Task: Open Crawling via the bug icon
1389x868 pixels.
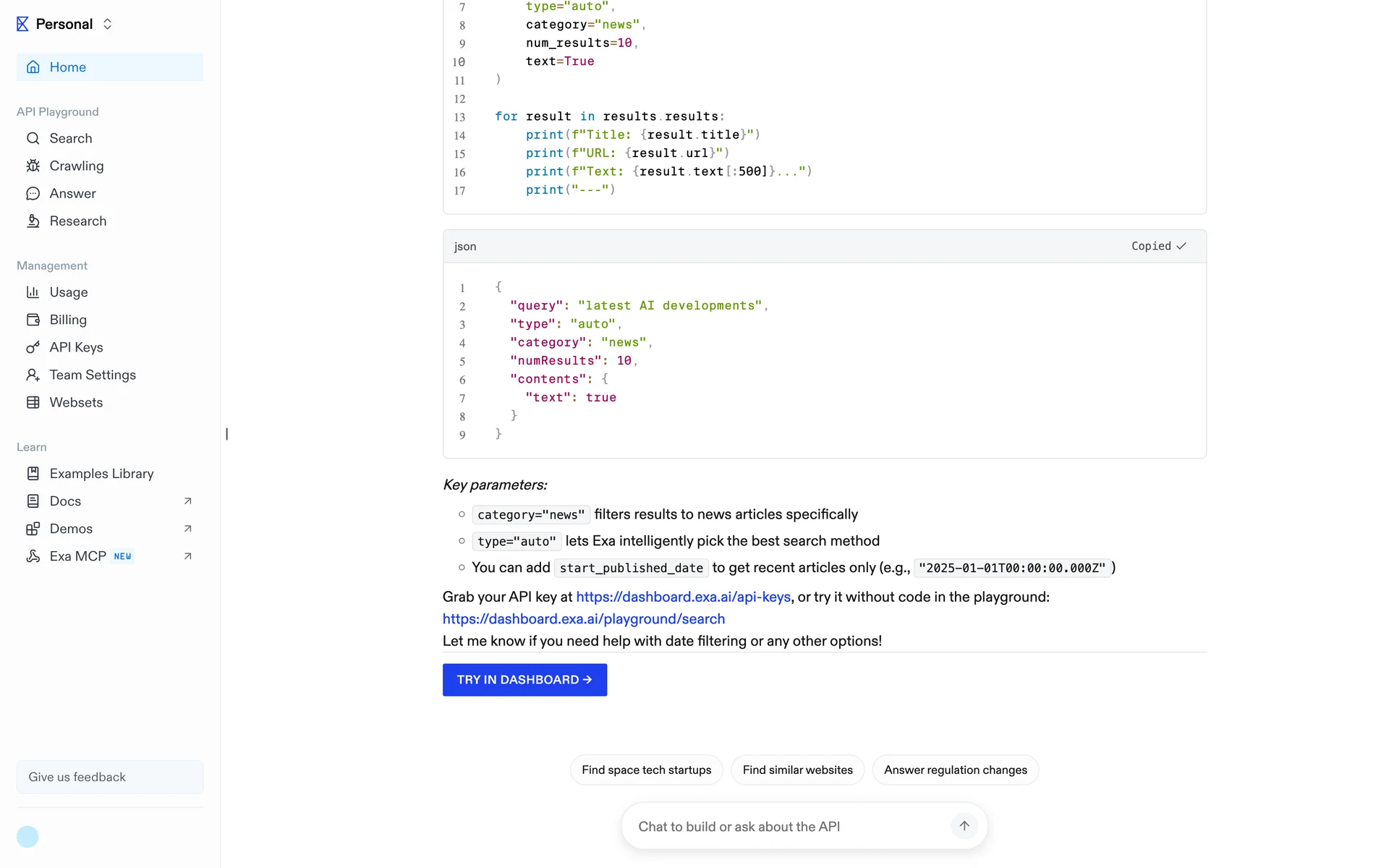Action: [x=33, y=166]
